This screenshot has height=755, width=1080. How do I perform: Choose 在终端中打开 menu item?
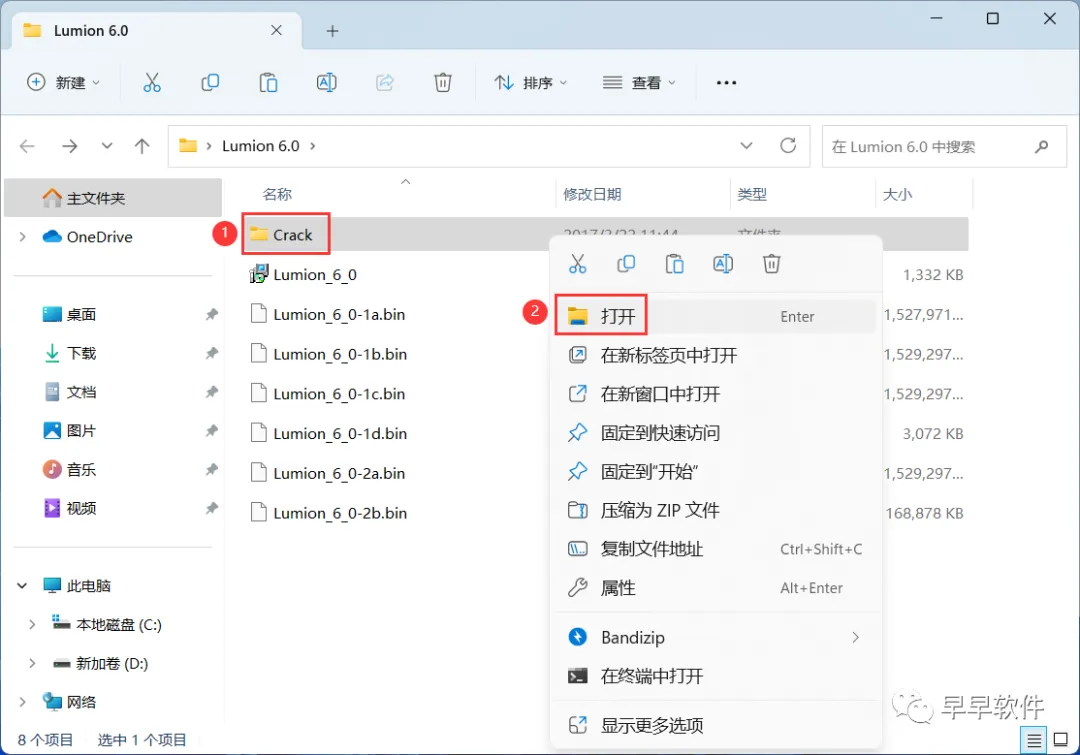[716, 676]
